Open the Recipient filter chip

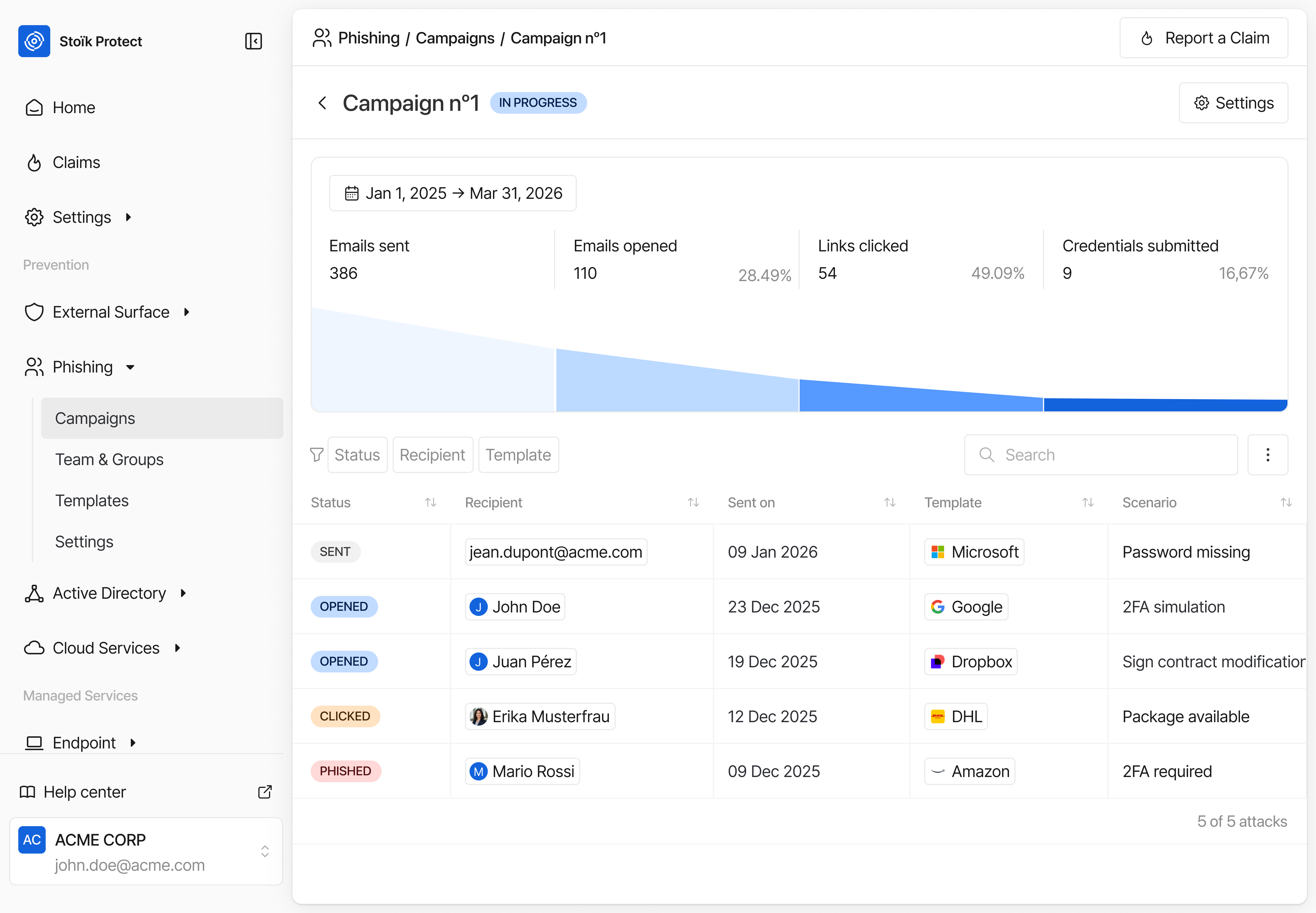click(432, 455)
